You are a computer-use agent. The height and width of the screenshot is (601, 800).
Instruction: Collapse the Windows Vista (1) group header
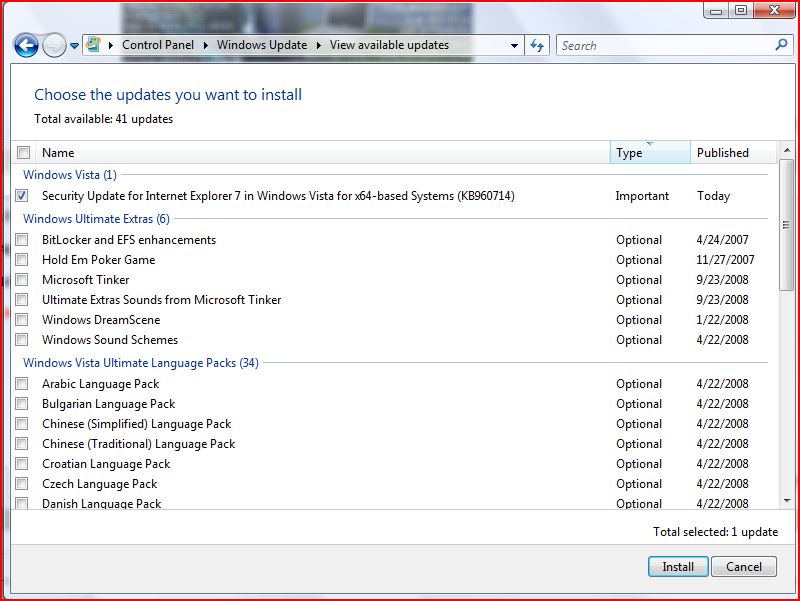point(70,174)
